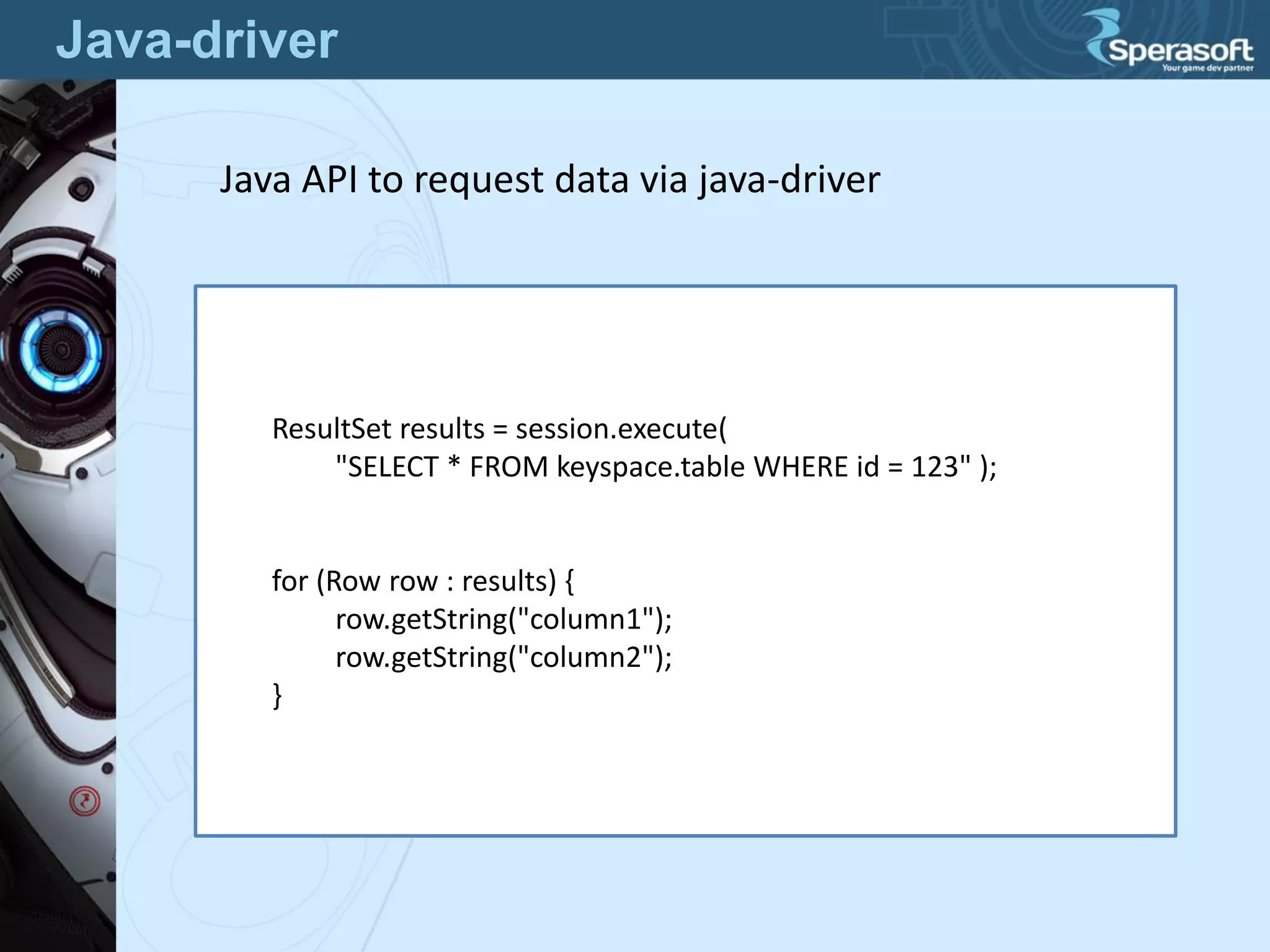Click the 'Java-driver' slide title

click(x=197, y=40)
